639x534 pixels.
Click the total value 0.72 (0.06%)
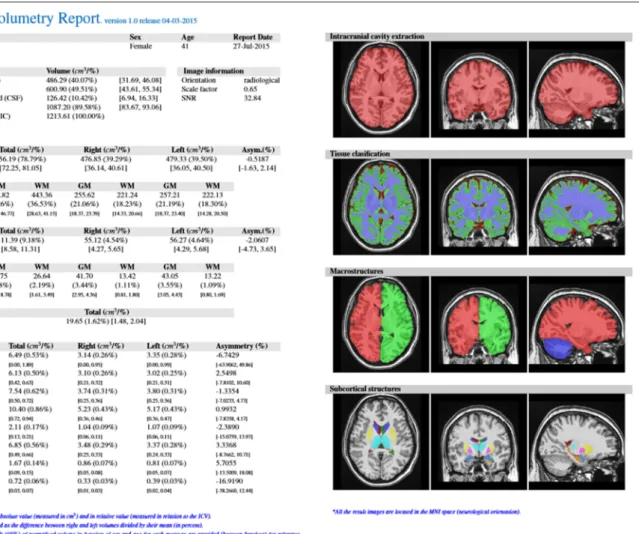(28, 481)
